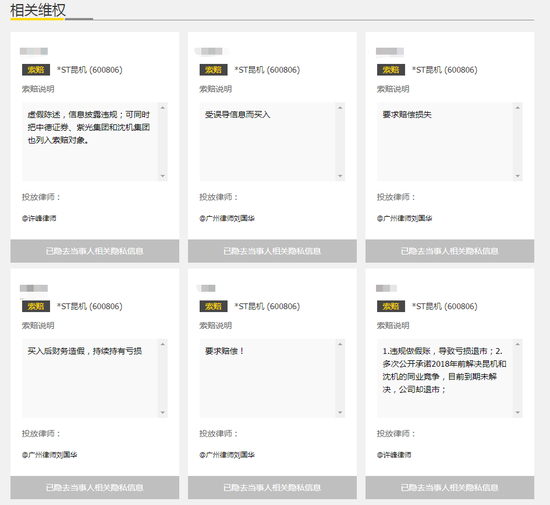Viewport: 550px width, 505px height.
Task: Click 已隐去当事人相关隐私信息 bar under the 要求赔偿！ card
Action: click(272, 487)
